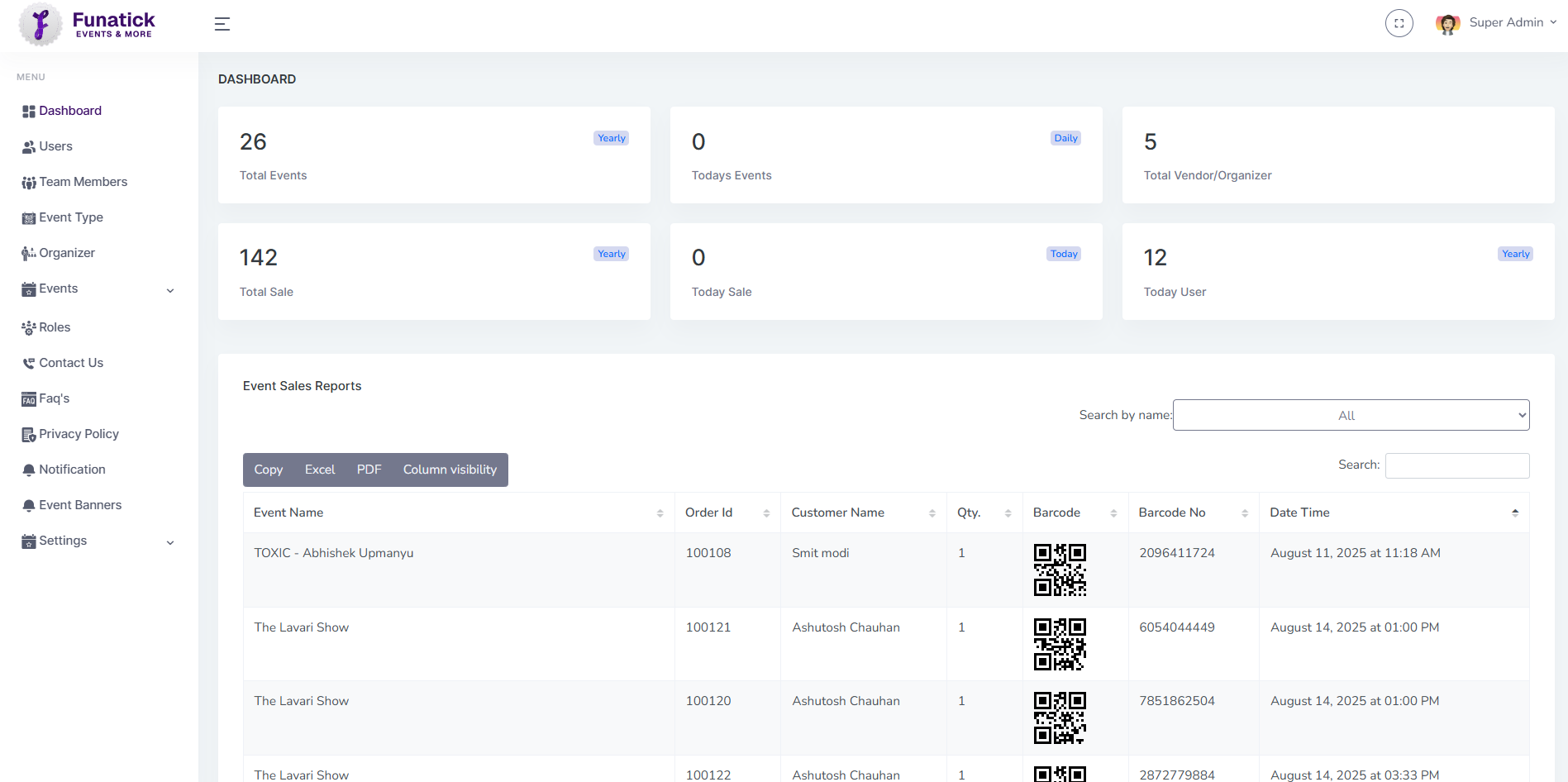The image size is (1568, 782).
Task: Open Team Members via its sidebar icon
Action: click(x=28, y=182)
